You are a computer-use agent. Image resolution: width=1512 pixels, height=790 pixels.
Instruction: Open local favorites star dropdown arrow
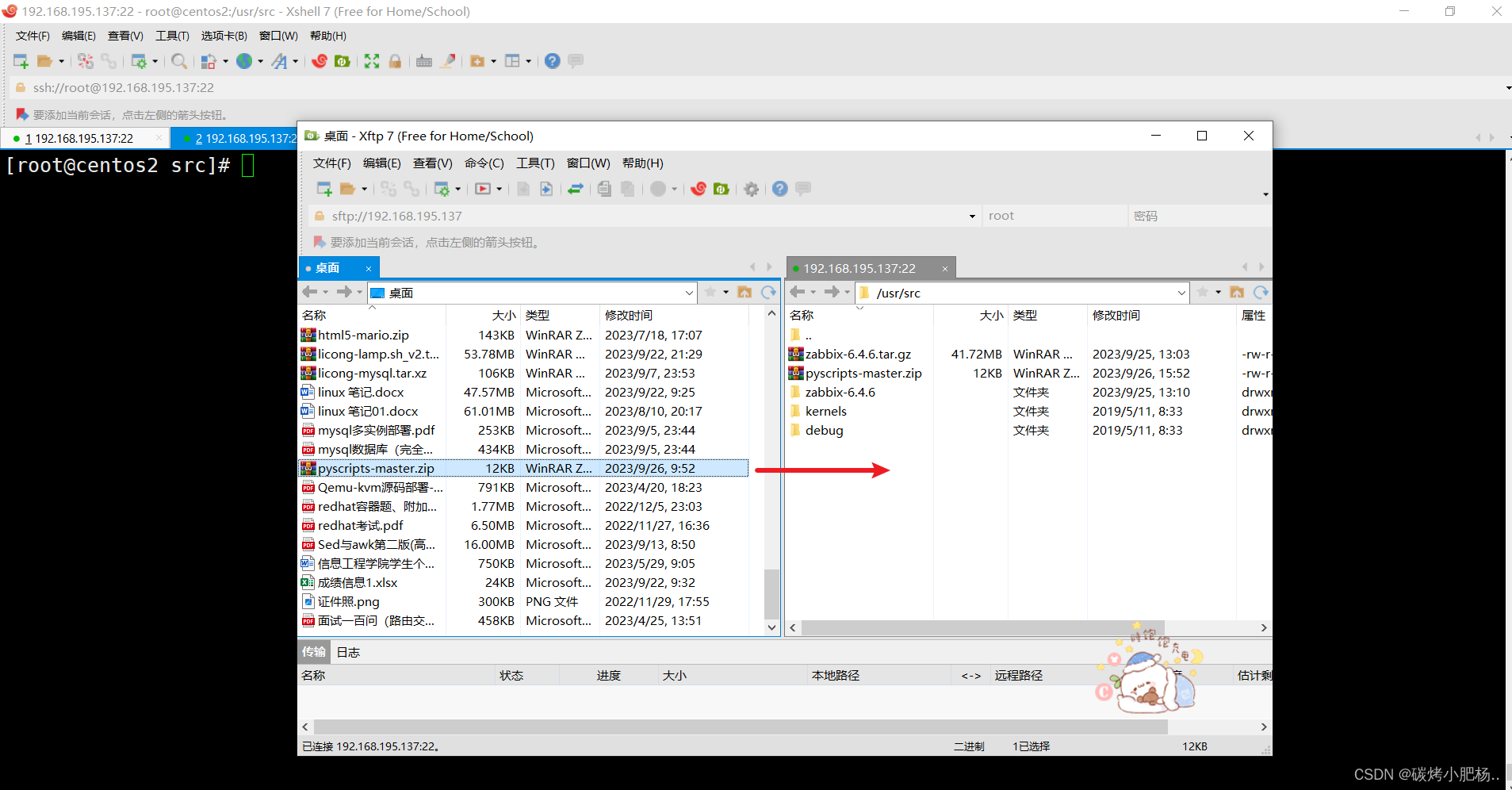pos(725,293)
